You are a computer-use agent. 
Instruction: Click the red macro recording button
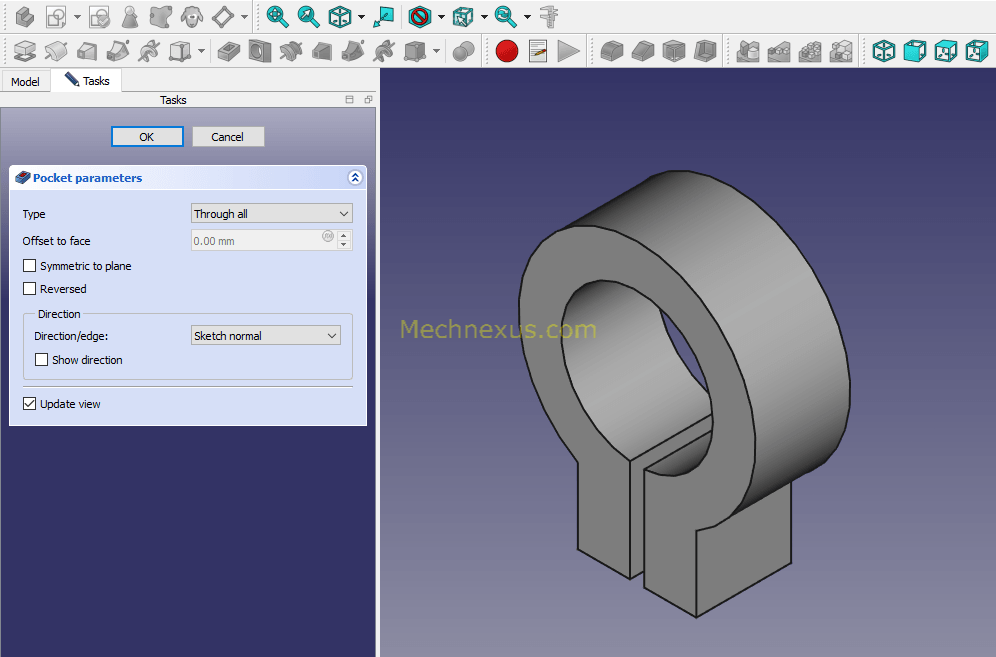point(507,50)
